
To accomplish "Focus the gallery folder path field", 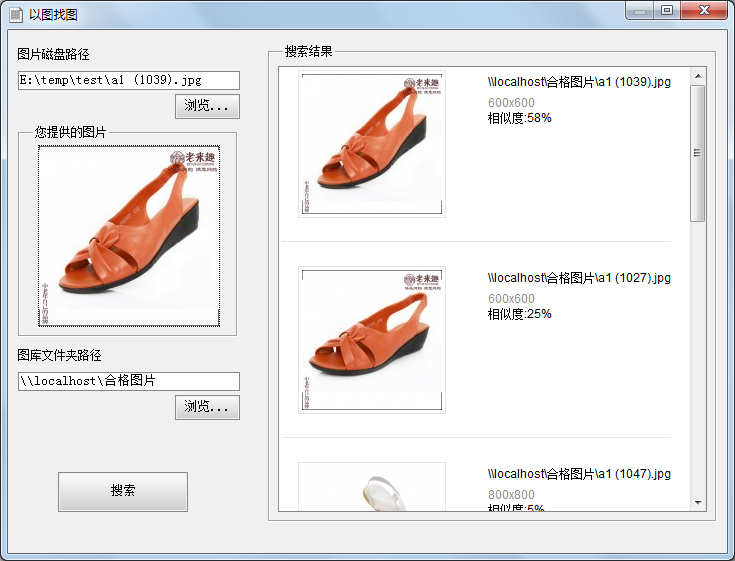I will click(129, 381).
